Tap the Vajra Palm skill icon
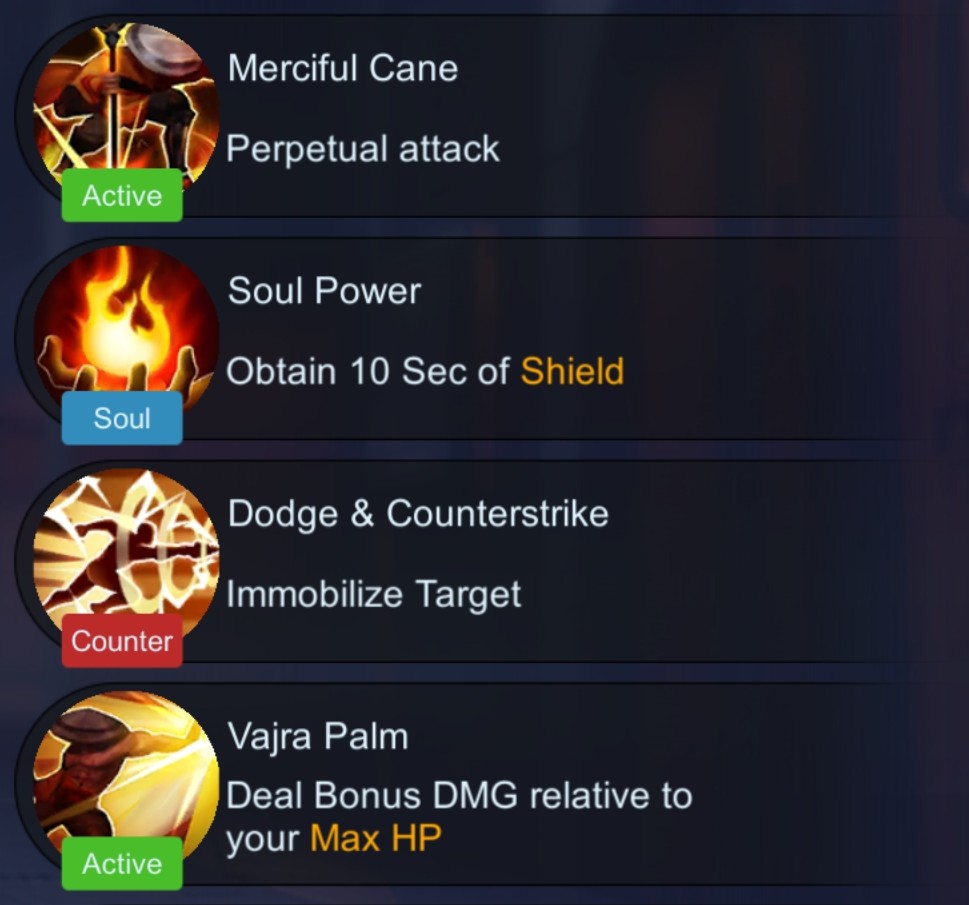Image resolution: width=969 pixels, height=905 pixels. tap(125, 776)
